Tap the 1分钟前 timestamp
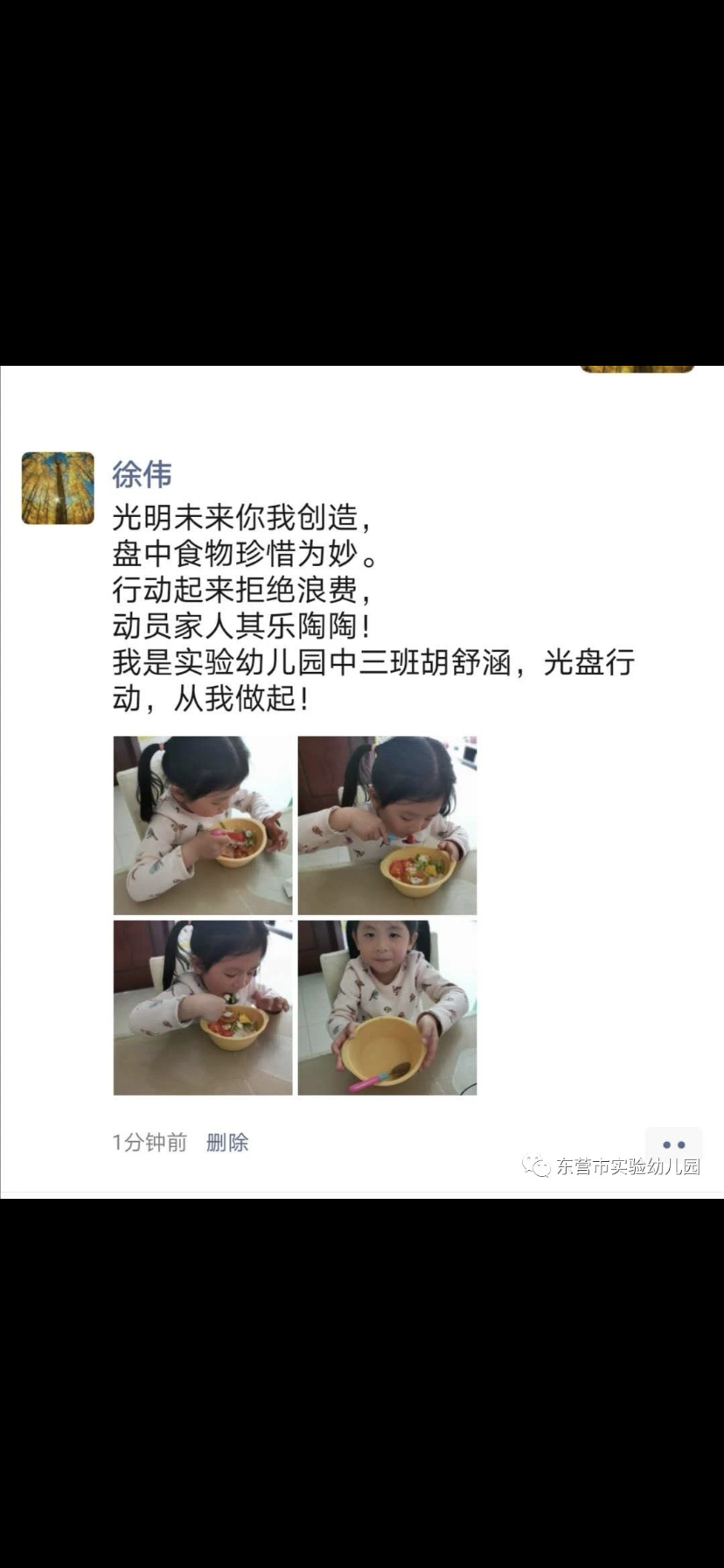Image resolution: width=724 pixels, height=1568 pixels. tap(150, 1142)
